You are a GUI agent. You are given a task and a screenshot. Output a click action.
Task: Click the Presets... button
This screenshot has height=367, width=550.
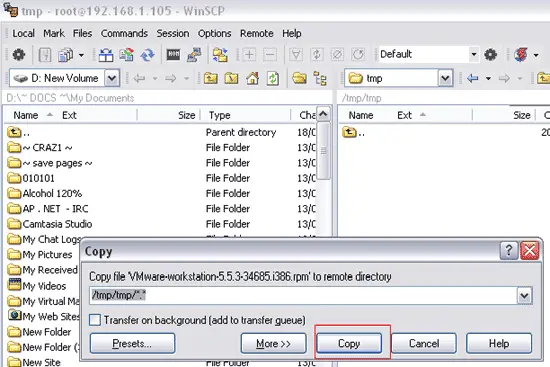(132, 343)
